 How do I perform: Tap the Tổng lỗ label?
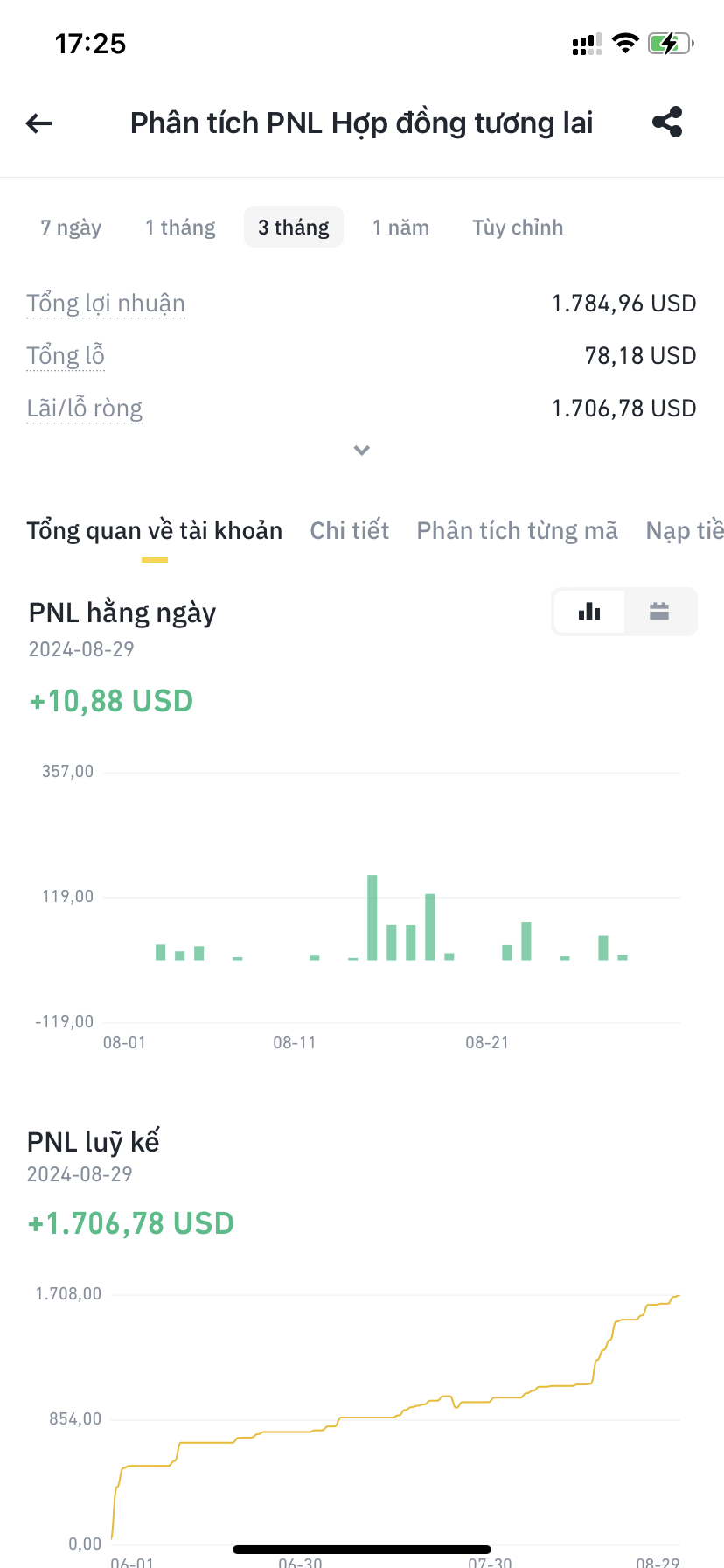point(66,356)
